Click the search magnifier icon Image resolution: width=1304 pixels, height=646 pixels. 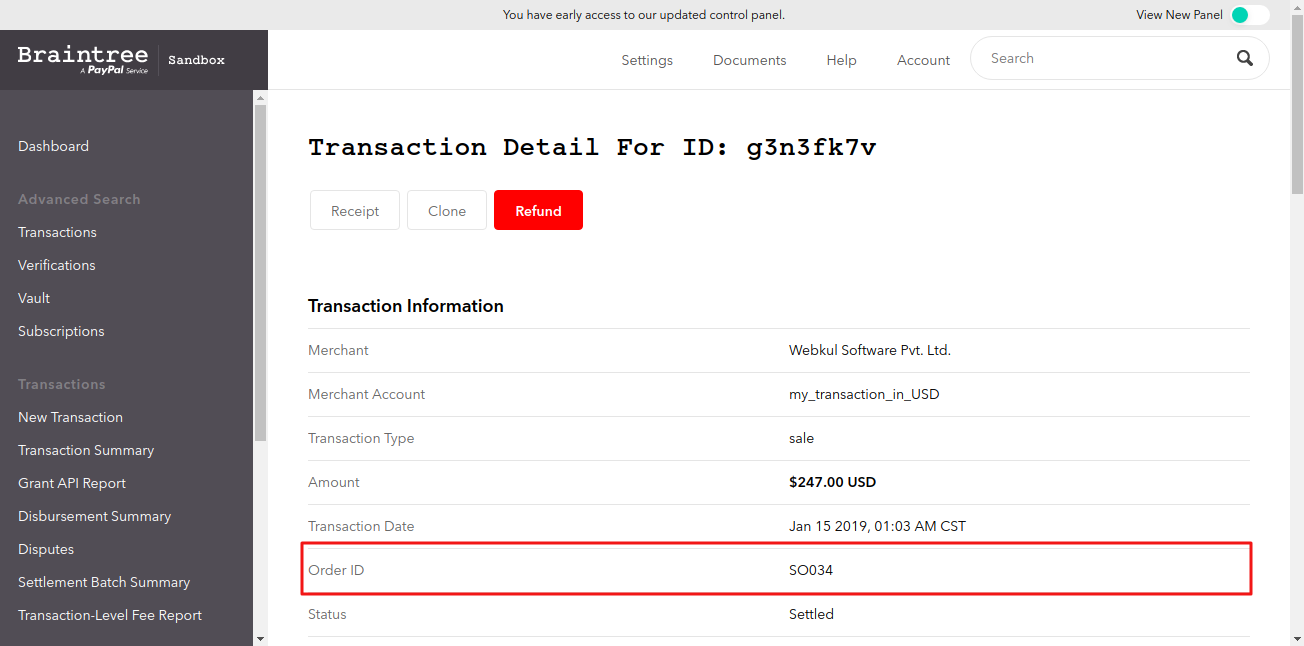coord(1245,58)
